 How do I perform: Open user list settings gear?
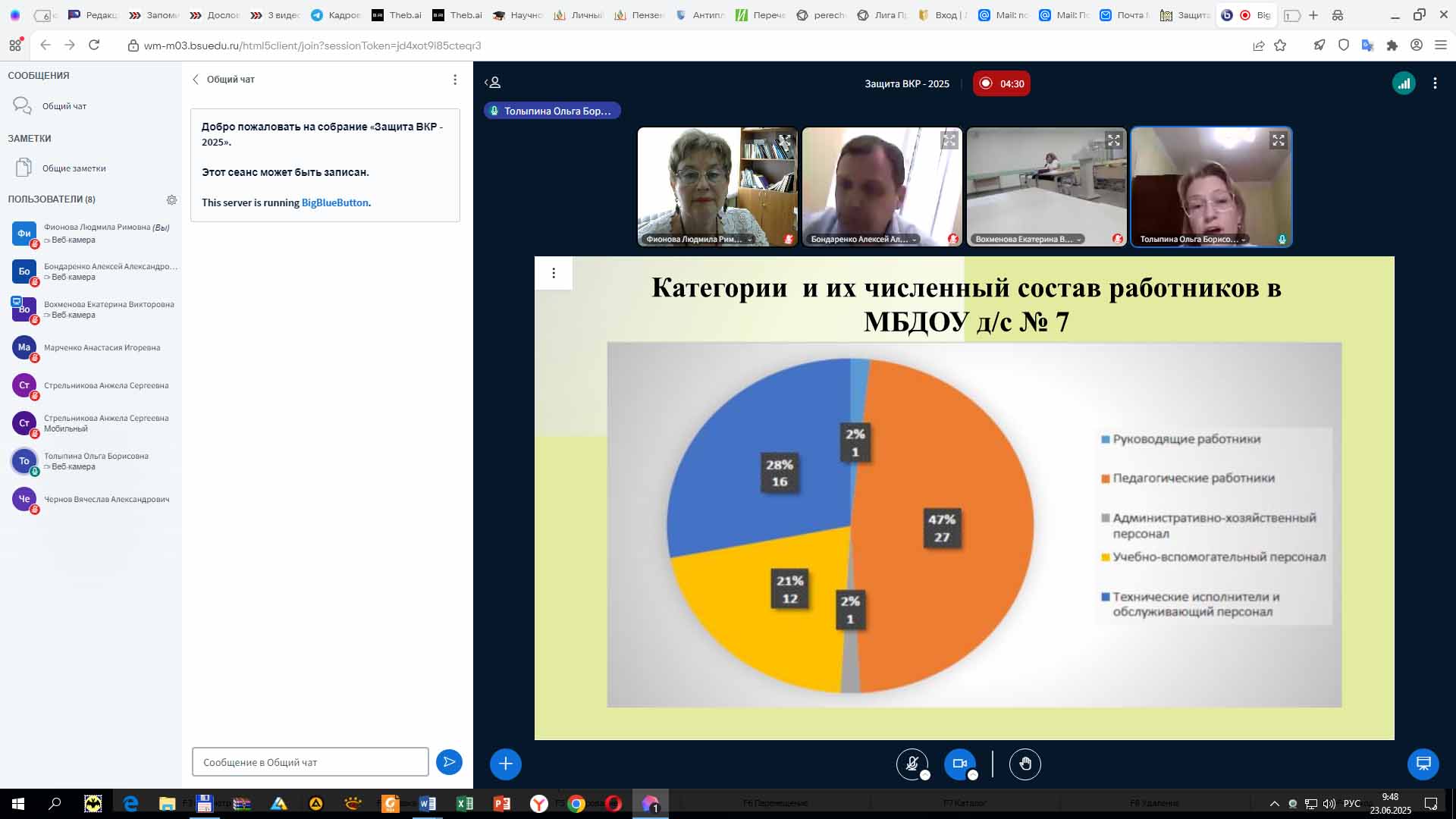(172, 199)
